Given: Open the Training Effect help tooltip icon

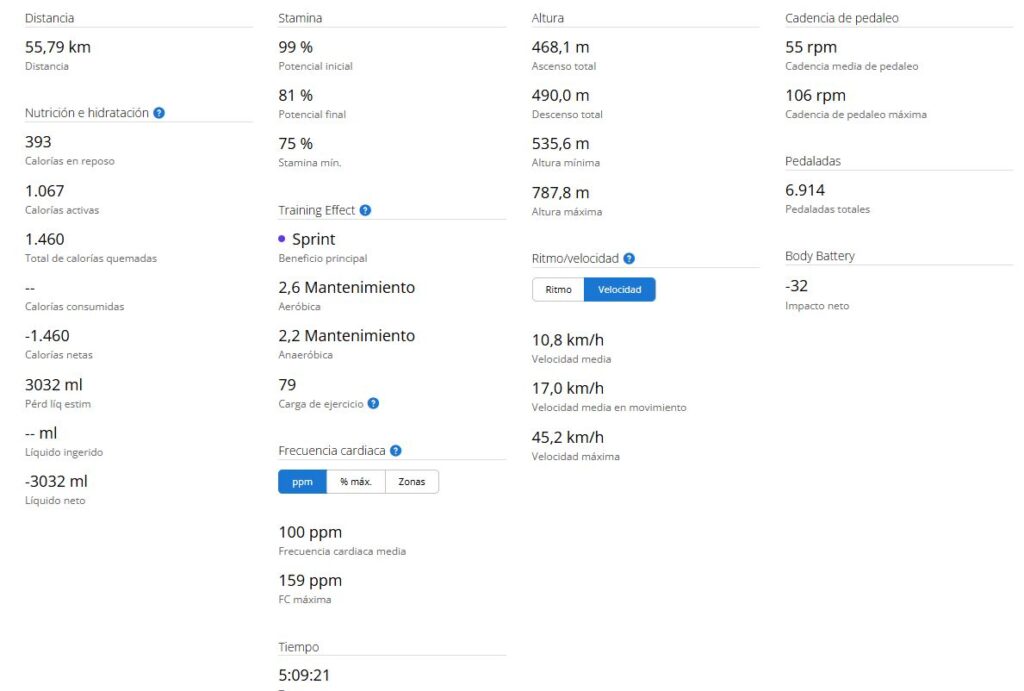Looking at the screenshot, I should coord(365,210).
